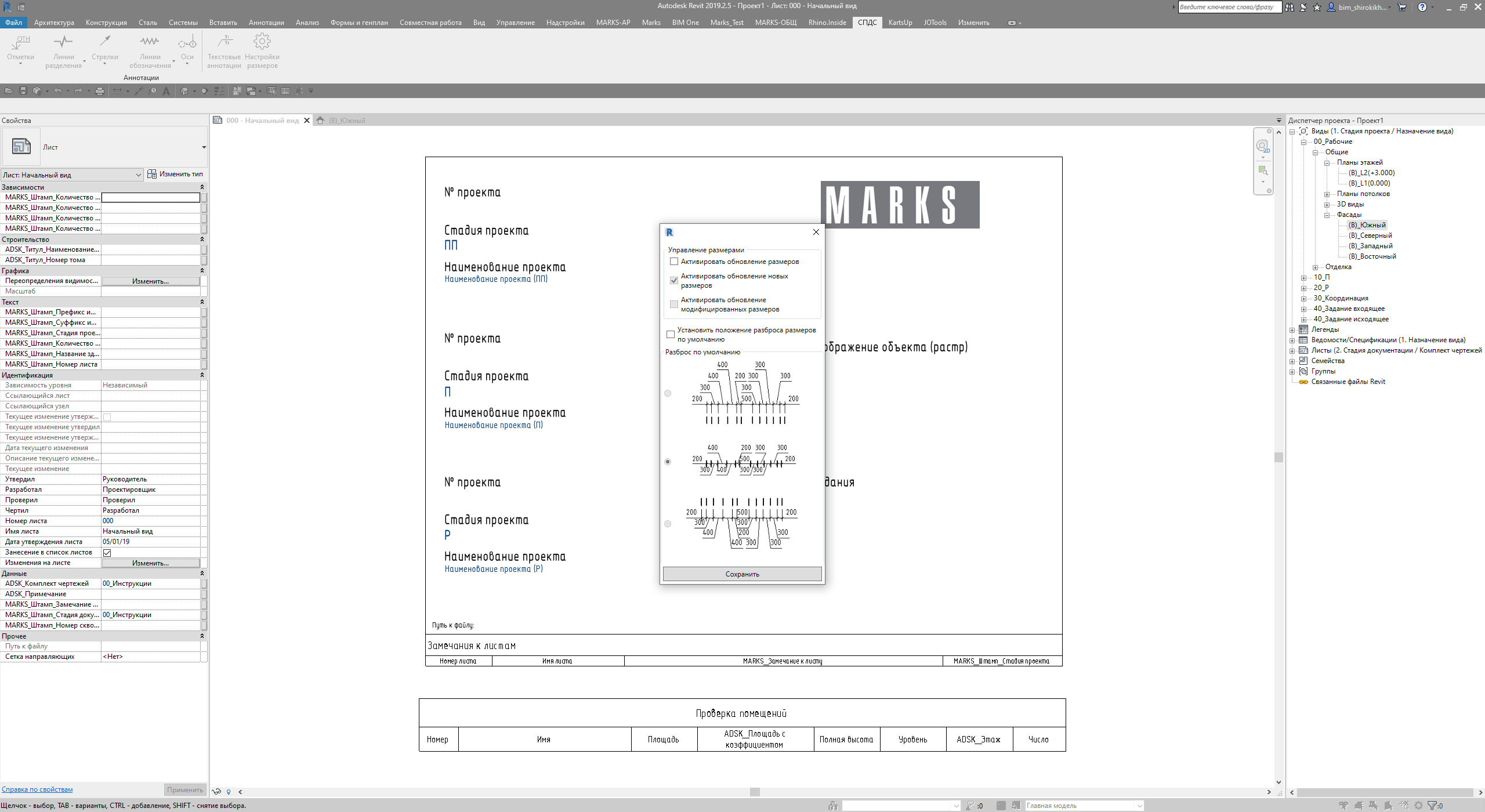Open the Файл menu

(x=13, y=23)
